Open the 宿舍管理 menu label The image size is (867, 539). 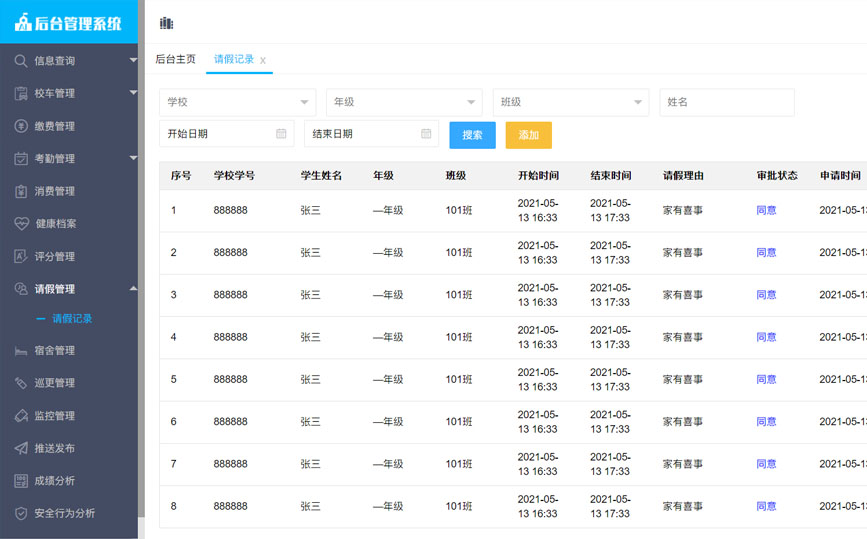55,350
